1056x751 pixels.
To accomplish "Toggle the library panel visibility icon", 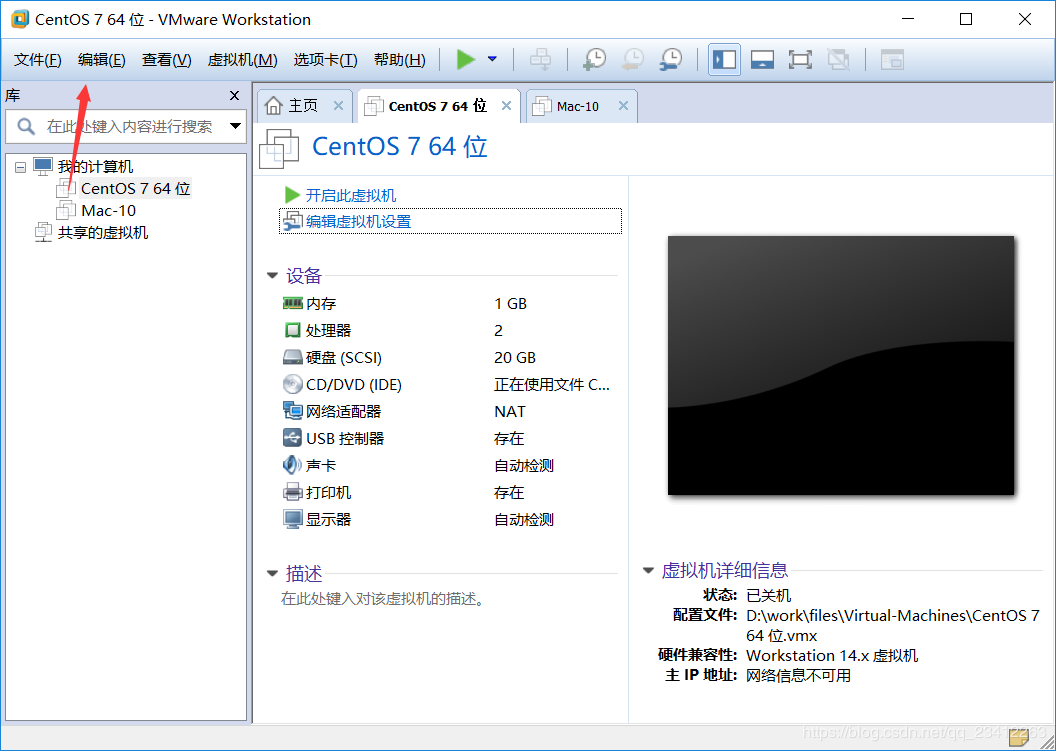I will click(724, 59).
